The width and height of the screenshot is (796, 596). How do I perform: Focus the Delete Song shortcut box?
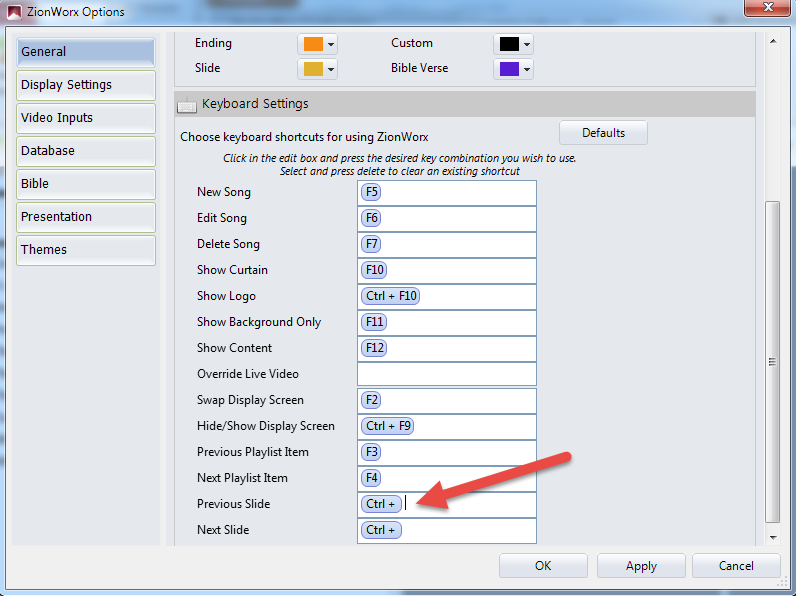[447, 245]
